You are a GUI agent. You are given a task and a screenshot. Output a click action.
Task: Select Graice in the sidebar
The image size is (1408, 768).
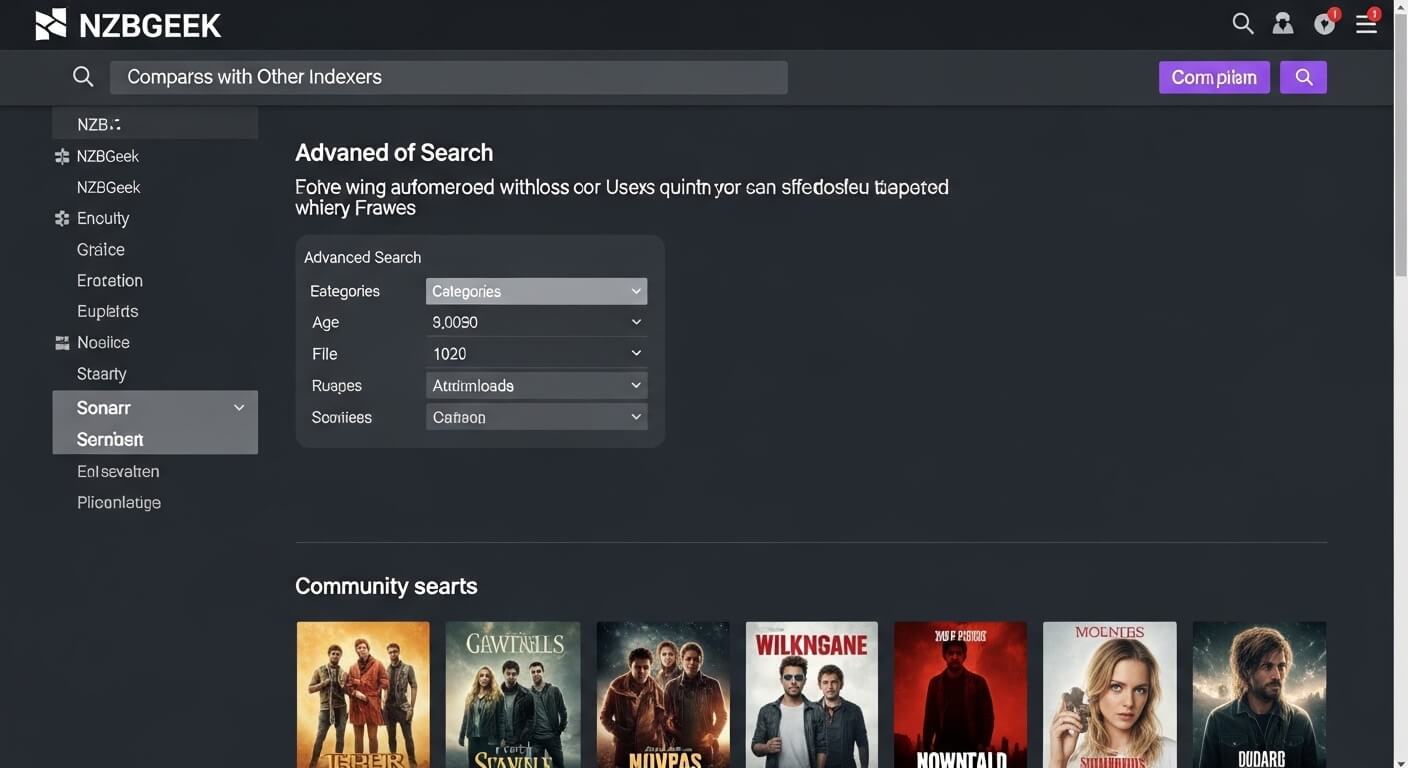click(101, 249)
